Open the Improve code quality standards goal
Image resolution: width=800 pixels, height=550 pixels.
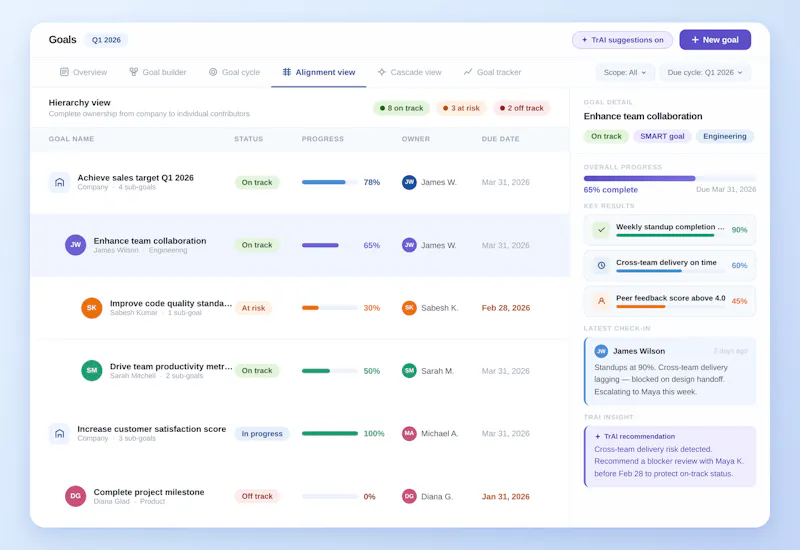(x=171, y=303)
